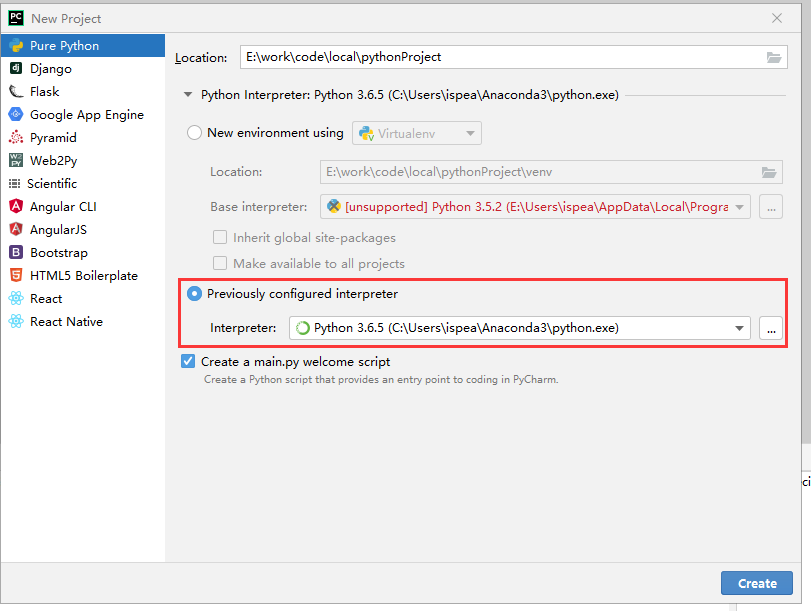This screenshot has width=811, height=611.
Task: Click the Pyramid project type icon
Action: pos(16,137)
